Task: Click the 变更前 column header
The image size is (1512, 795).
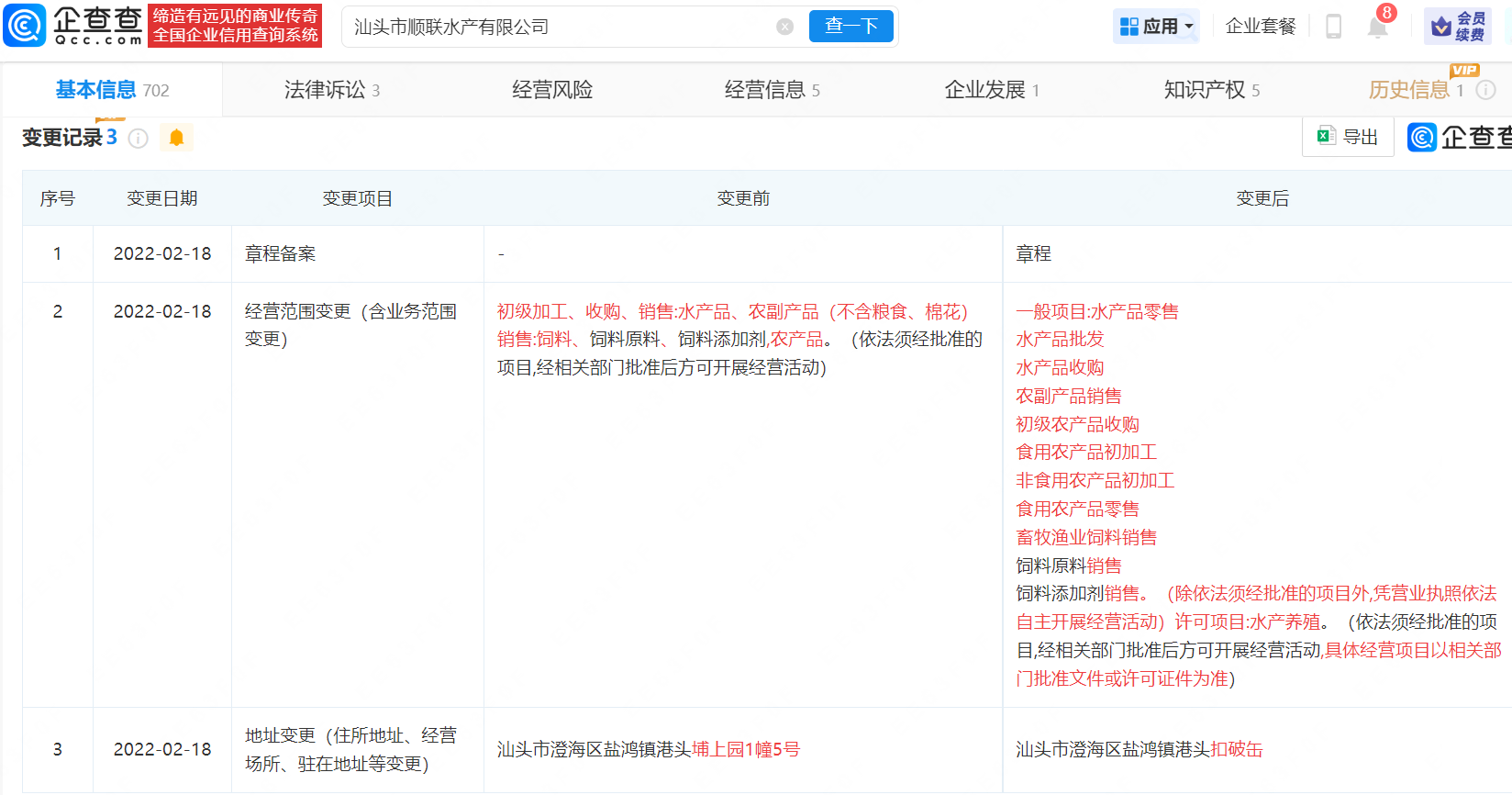Action: [x=743, y=198]
